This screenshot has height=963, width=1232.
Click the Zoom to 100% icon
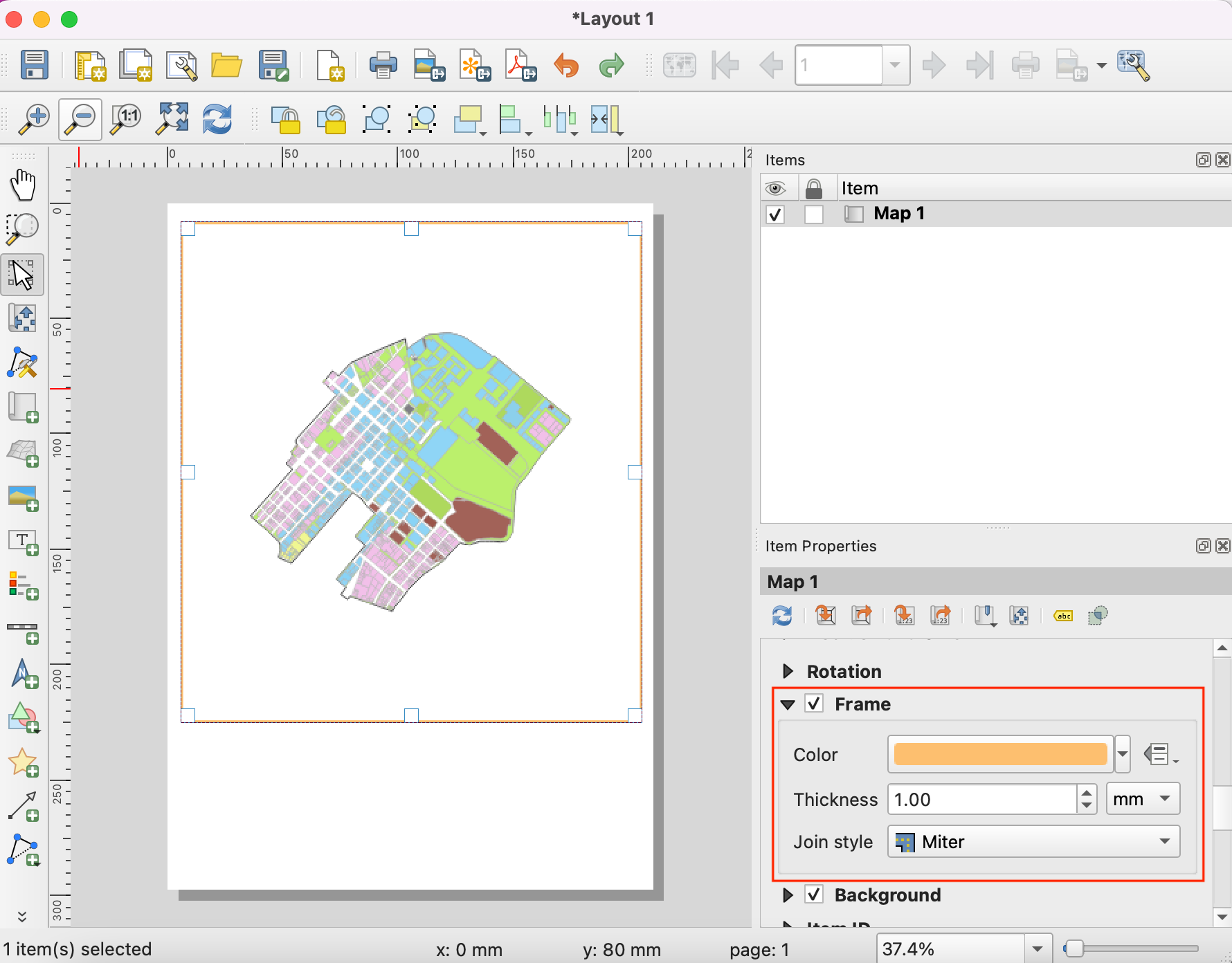click(127, 119)
